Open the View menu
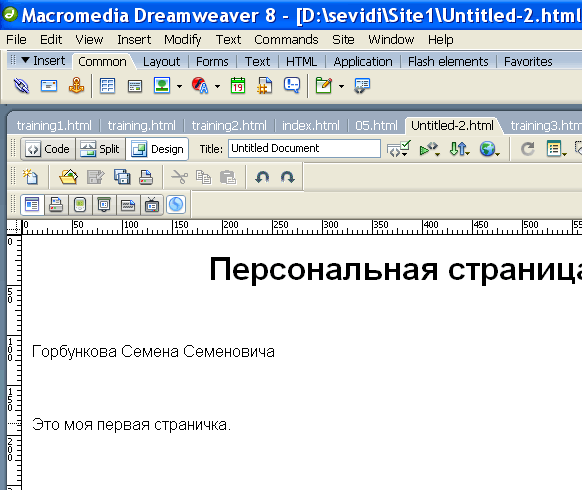The height and width of the screenshot is (490, 582). [89, 39]
